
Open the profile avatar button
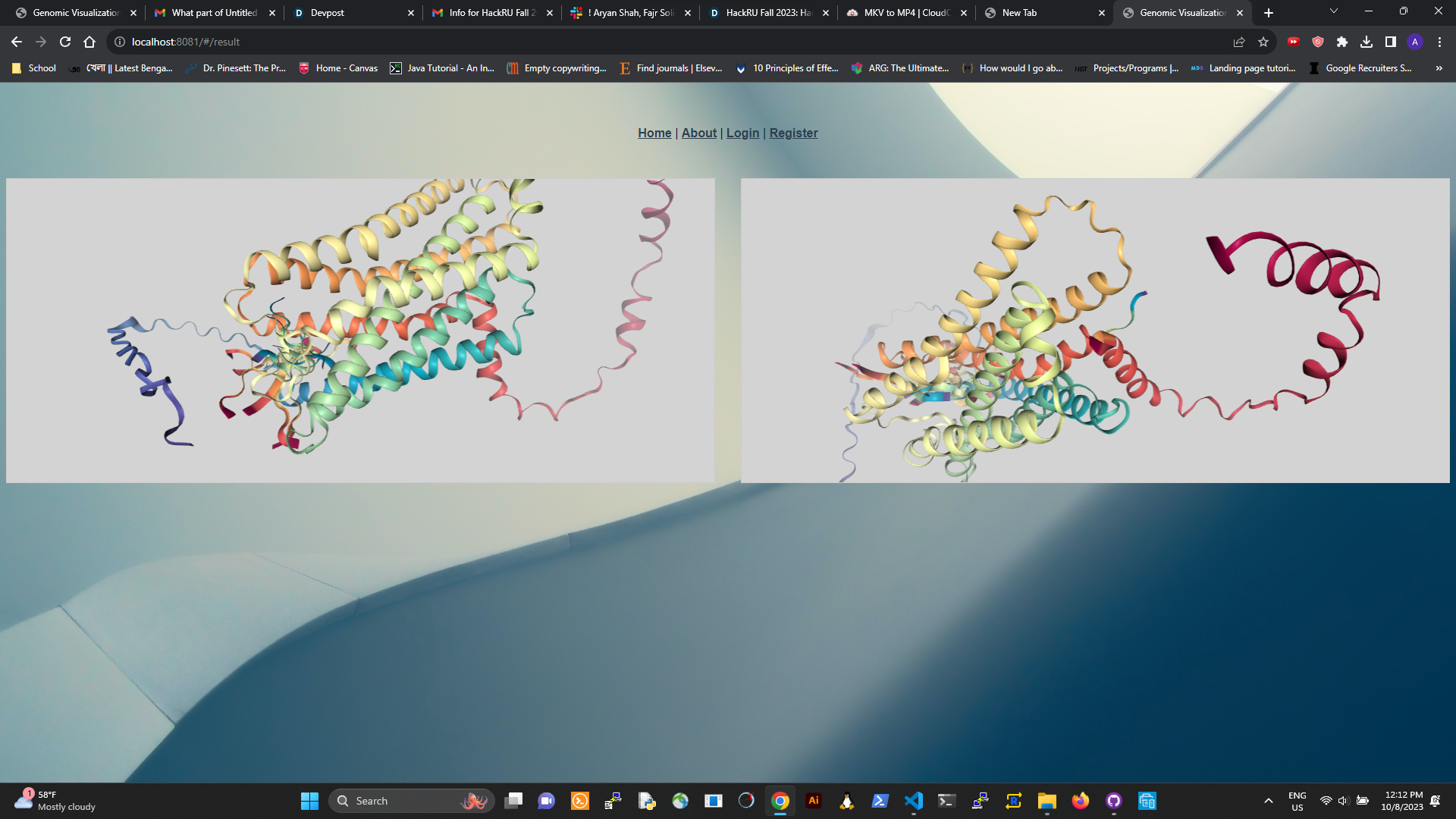(1415, 42)
